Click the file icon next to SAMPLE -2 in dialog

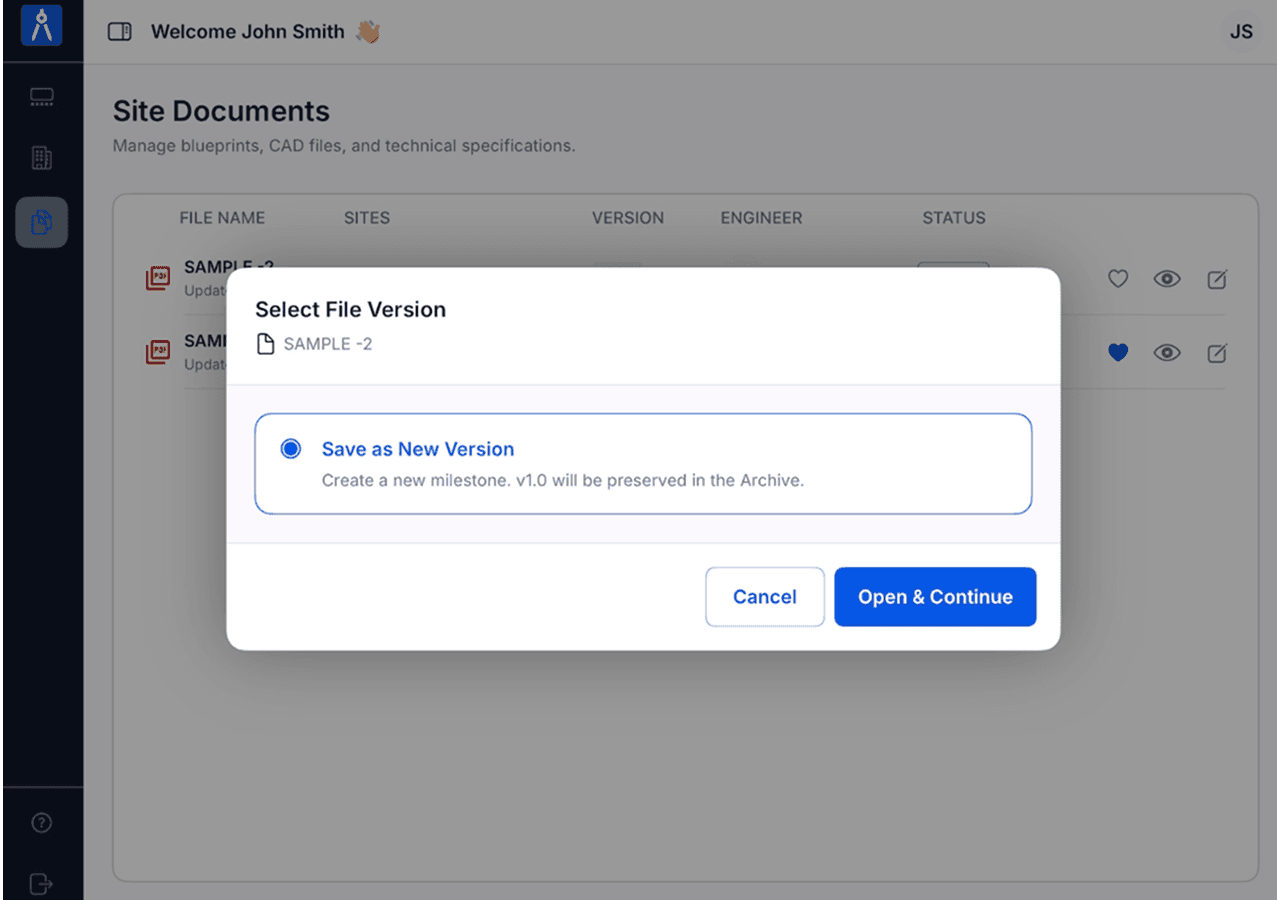coord(265,344)
